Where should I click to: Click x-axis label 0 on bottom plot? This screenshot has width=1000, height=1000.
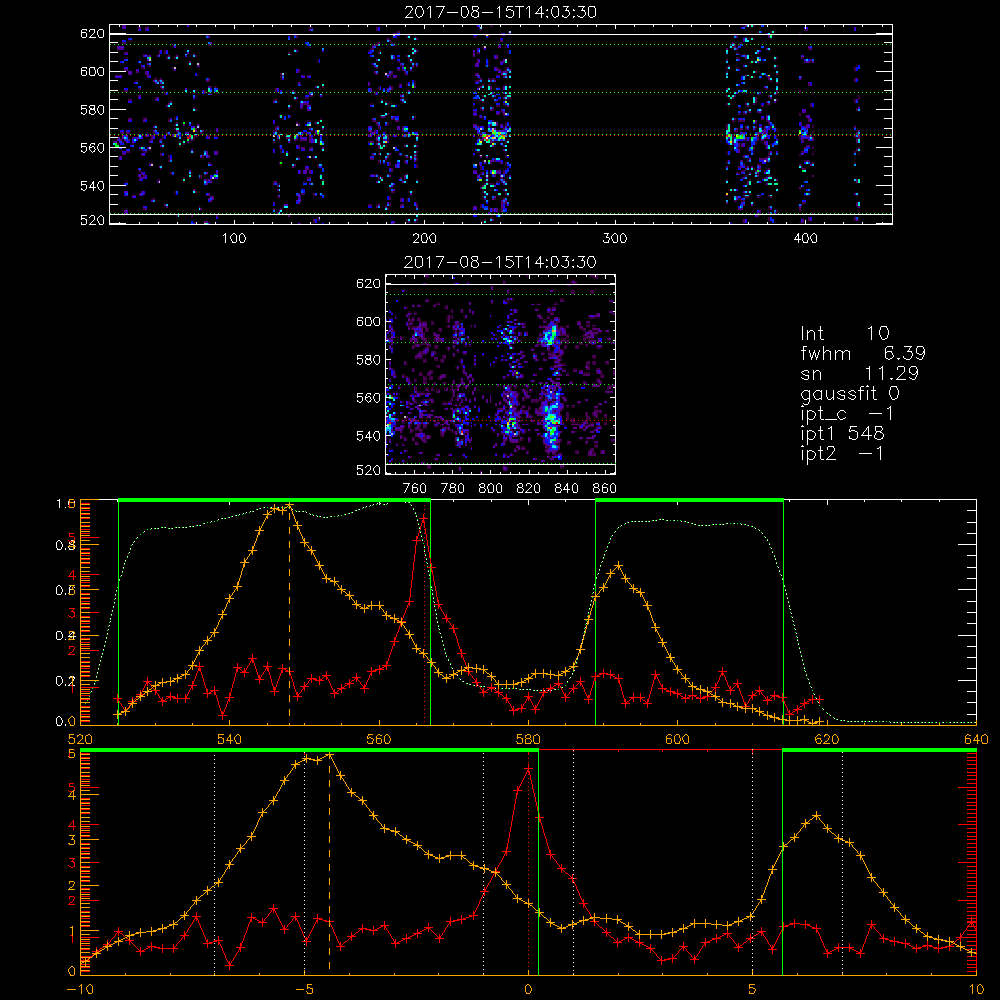528,989
